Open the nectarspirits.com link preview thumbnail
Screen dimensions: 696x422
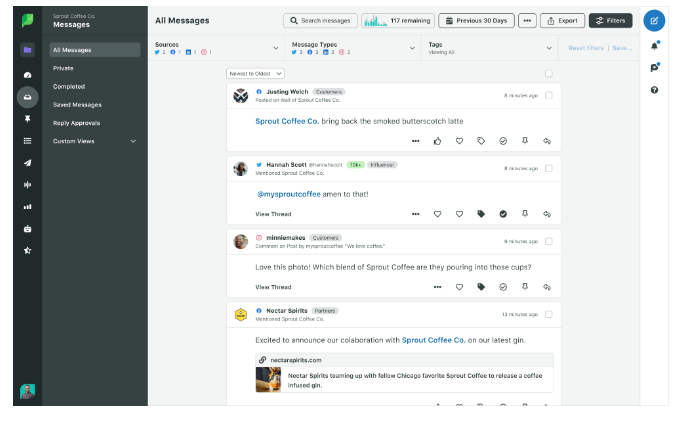[268, 379]
